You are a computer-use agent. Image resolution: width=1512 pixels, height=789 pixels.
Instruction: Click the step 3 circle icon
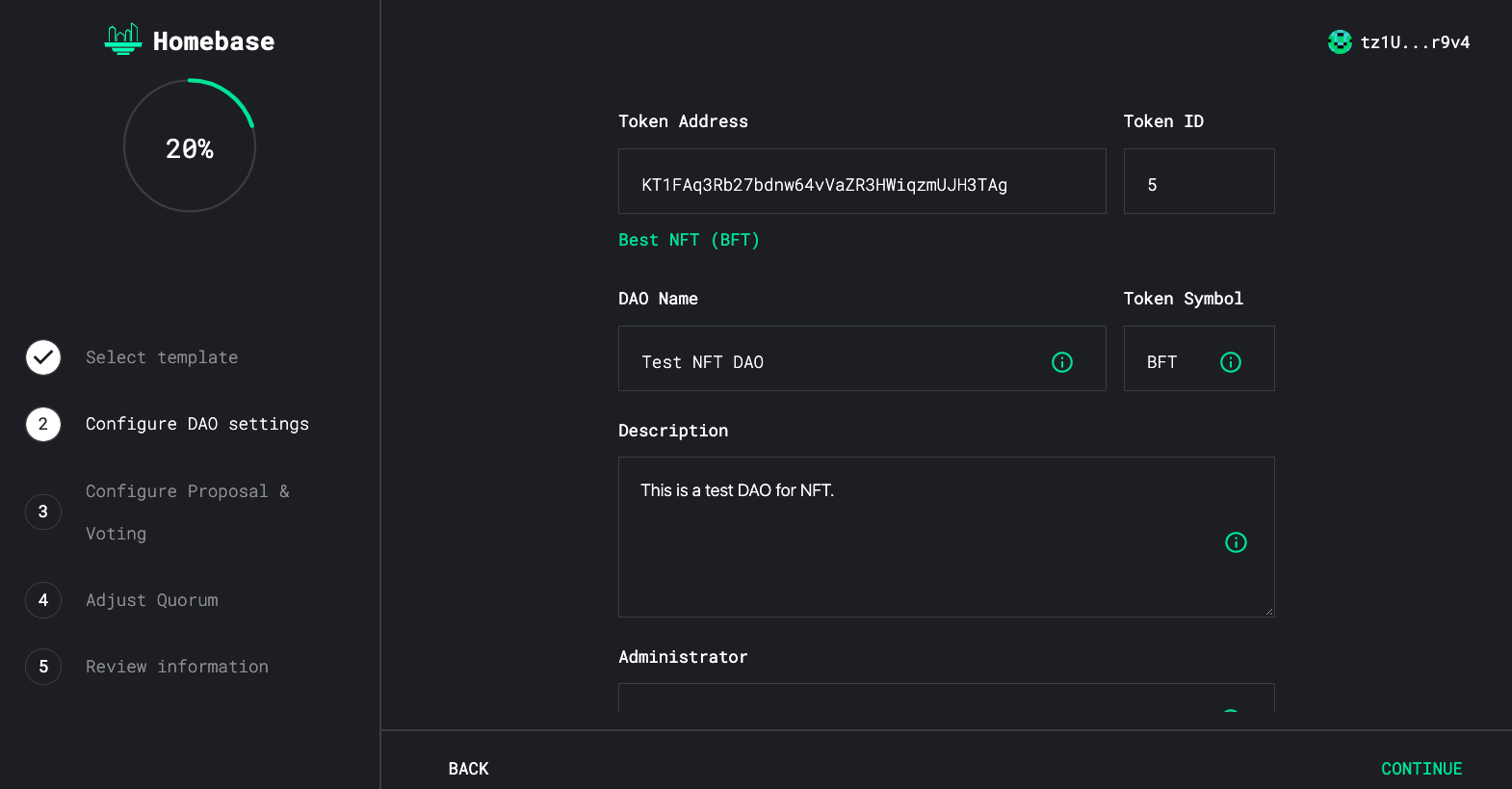[43, 512]
